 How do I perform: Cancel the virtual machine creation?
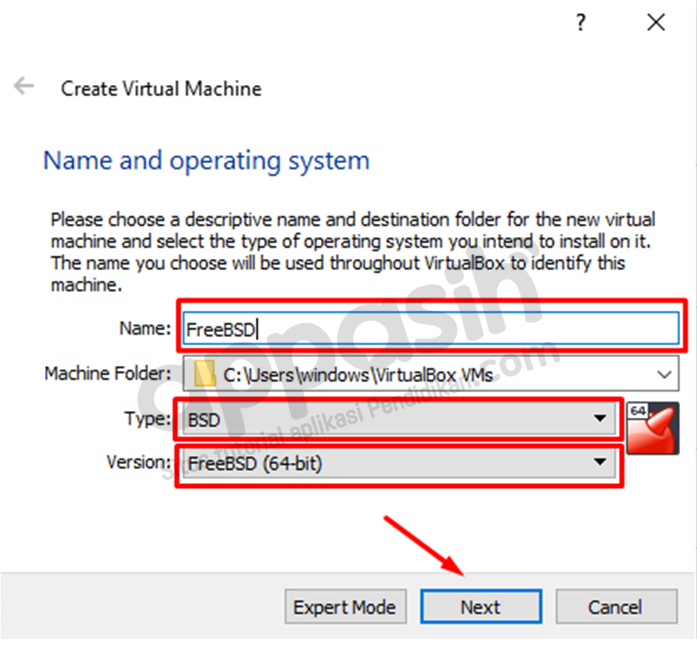616,607
